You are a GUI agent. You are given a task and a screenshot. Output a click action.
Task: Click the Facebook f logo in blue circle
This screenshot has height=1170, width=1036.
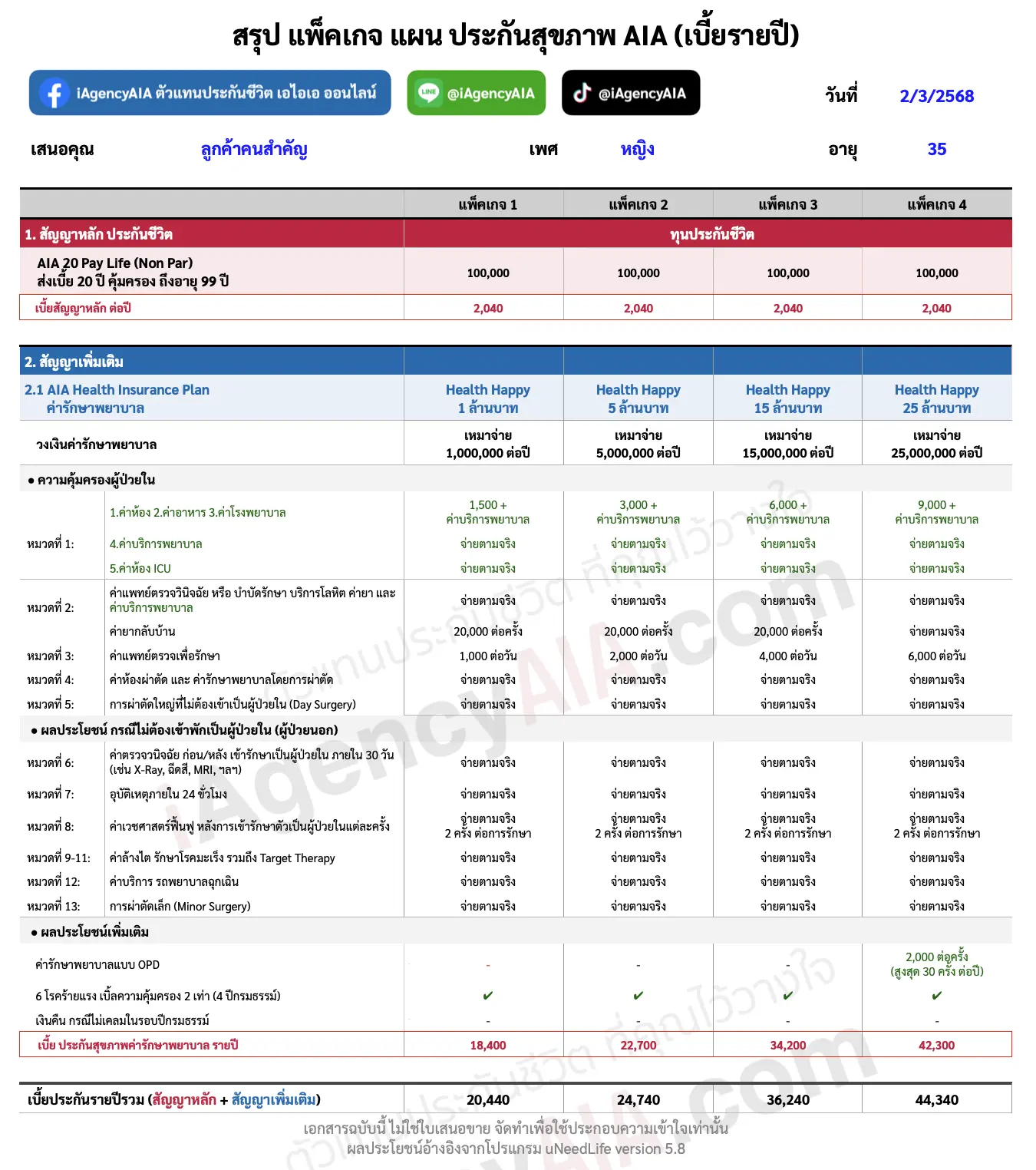(x=53, y=93)
